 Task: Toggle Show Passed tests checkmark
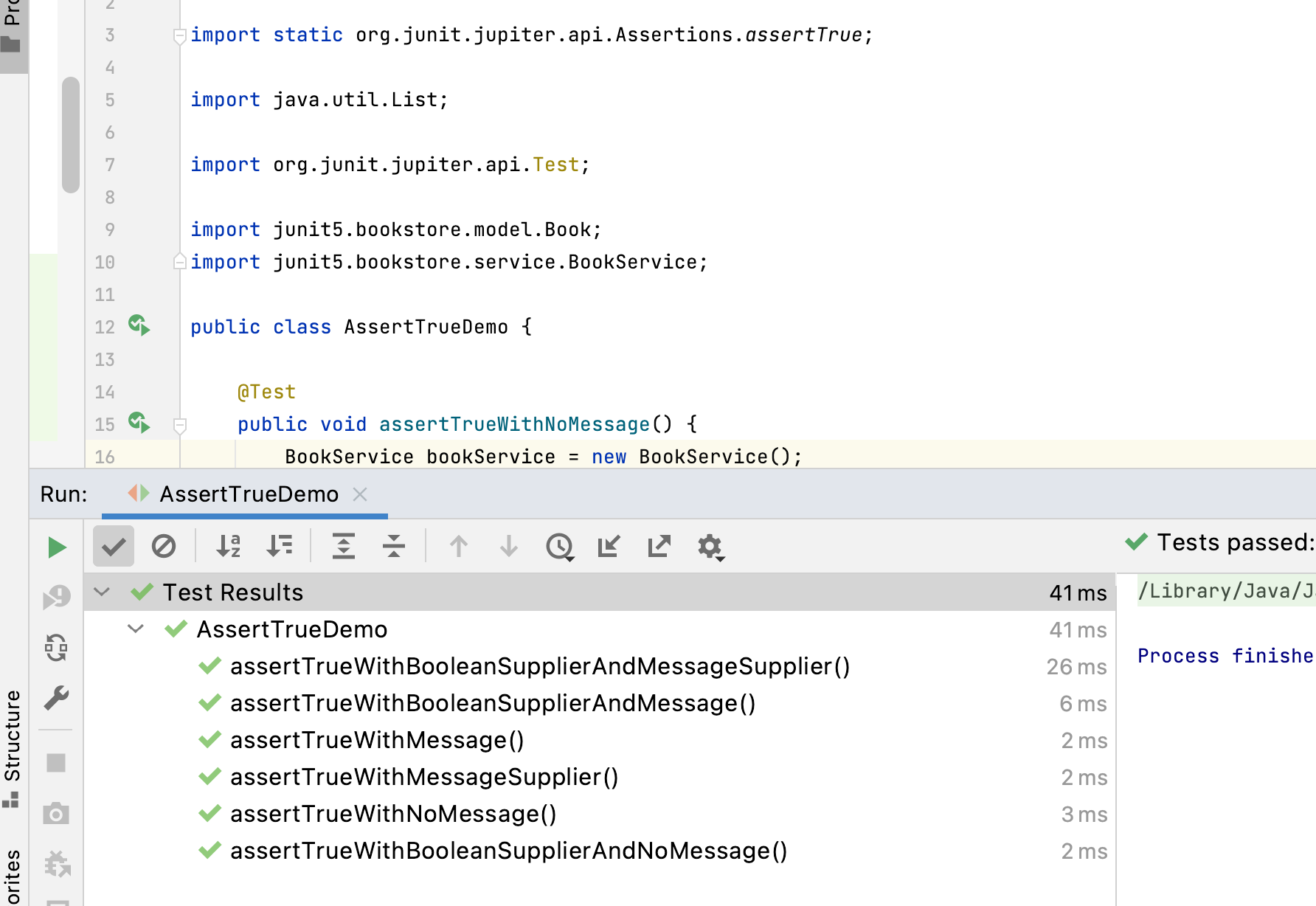pyautogui.click(x=113, y=547)
